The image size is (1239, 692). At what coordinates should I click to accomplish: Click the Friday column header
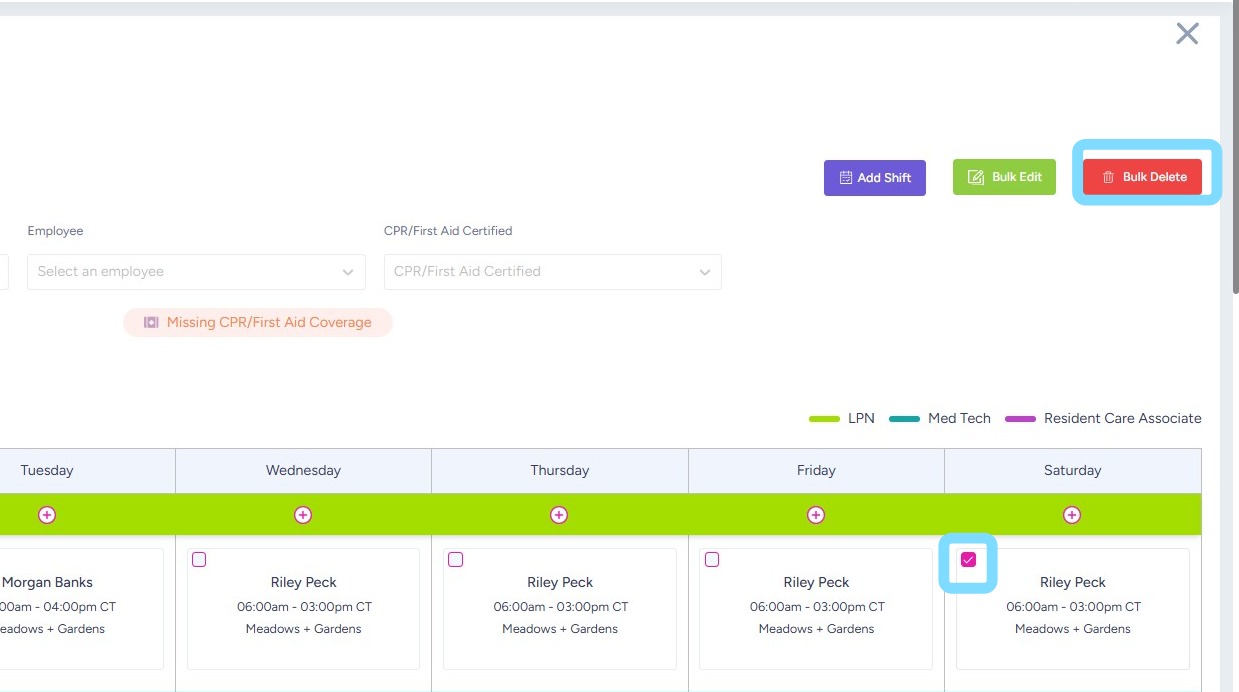click(816, 470)
